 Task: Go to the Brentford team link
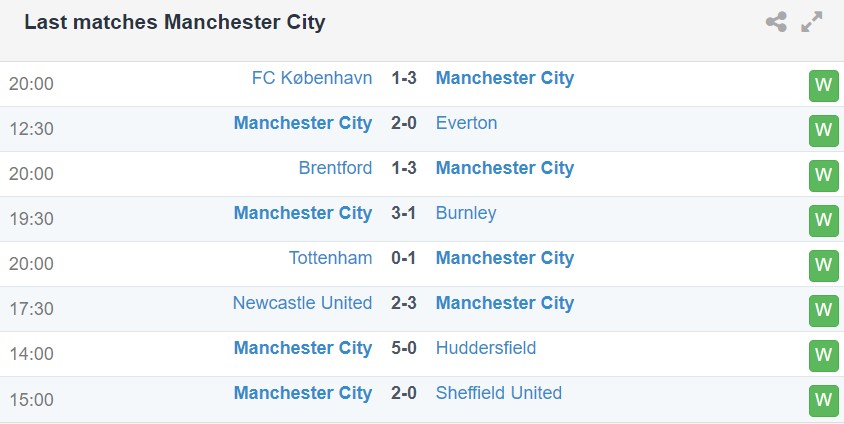pos(335,168)
